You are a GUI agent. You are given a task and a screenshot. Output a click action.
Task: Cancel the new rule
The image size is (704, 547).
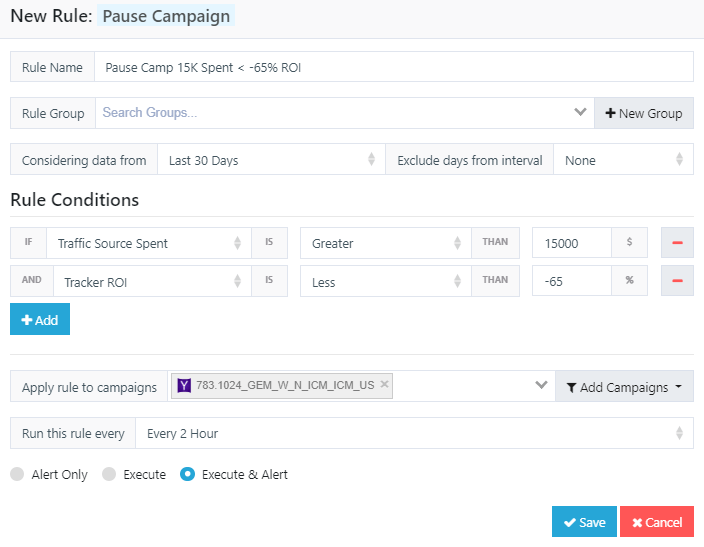pyautogui.click(x=657, y=522)
